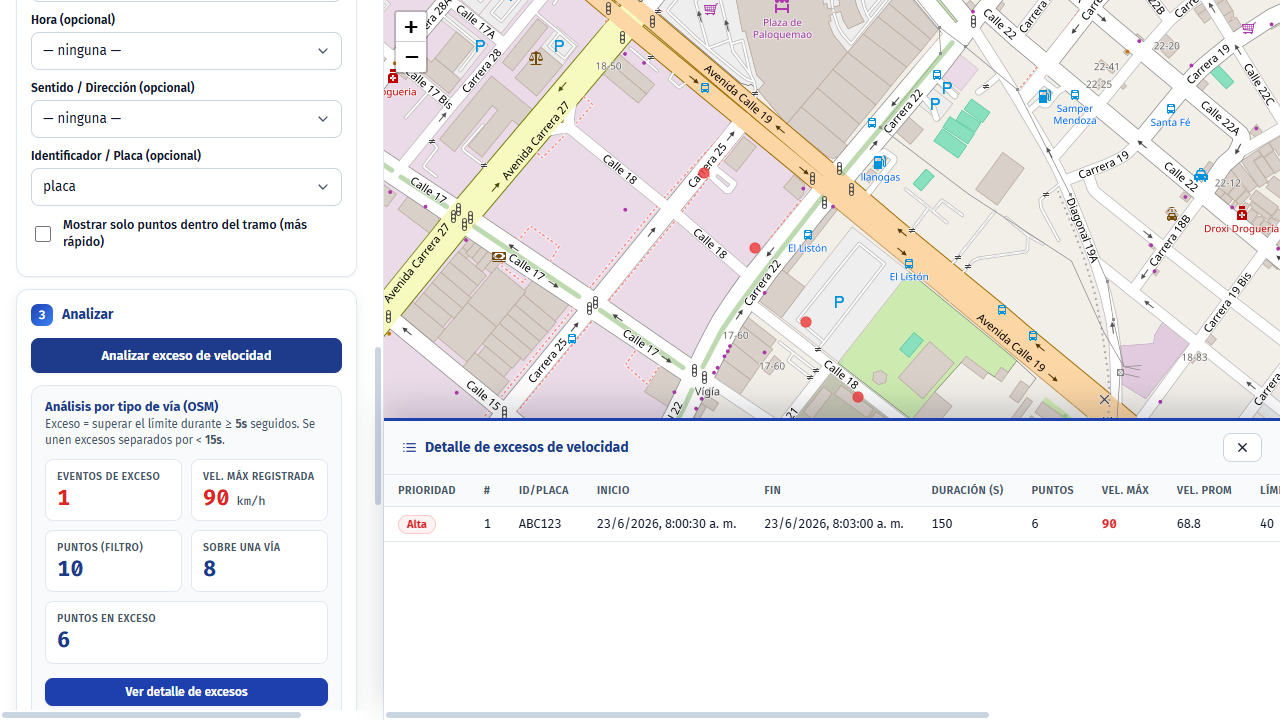This screenshot has height=720, width=1280.
Task: Click the Análisis por tipo de vía (OSM) title
Action: tap(132, 407)
